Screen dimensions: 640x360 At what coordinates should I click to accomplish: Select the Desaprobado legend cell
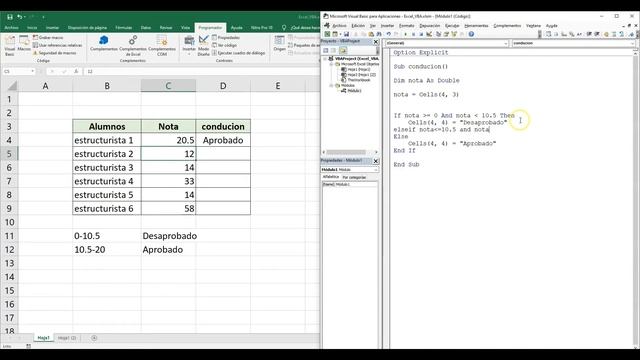[168, 236]
